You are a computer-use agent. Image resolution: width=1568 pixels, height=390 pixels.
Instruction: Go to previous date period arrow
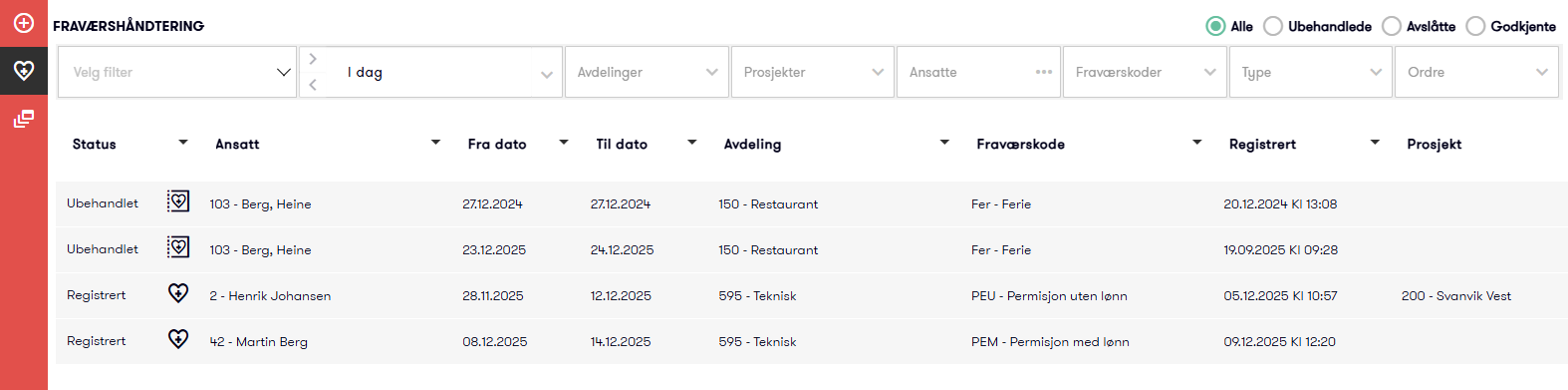pyautogui.click(x=313, y=85)
